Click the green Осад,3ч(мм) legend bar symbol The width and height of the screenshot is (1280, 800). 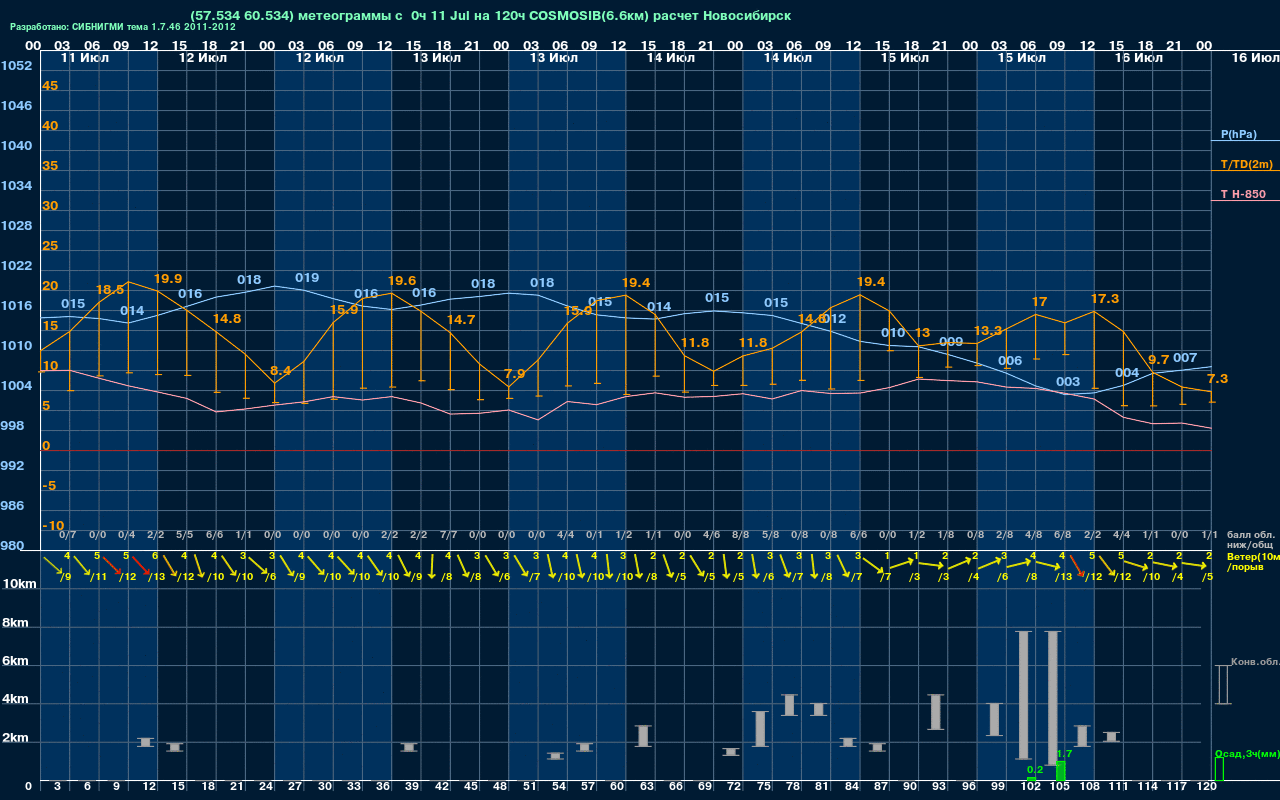coord(1219,769)
